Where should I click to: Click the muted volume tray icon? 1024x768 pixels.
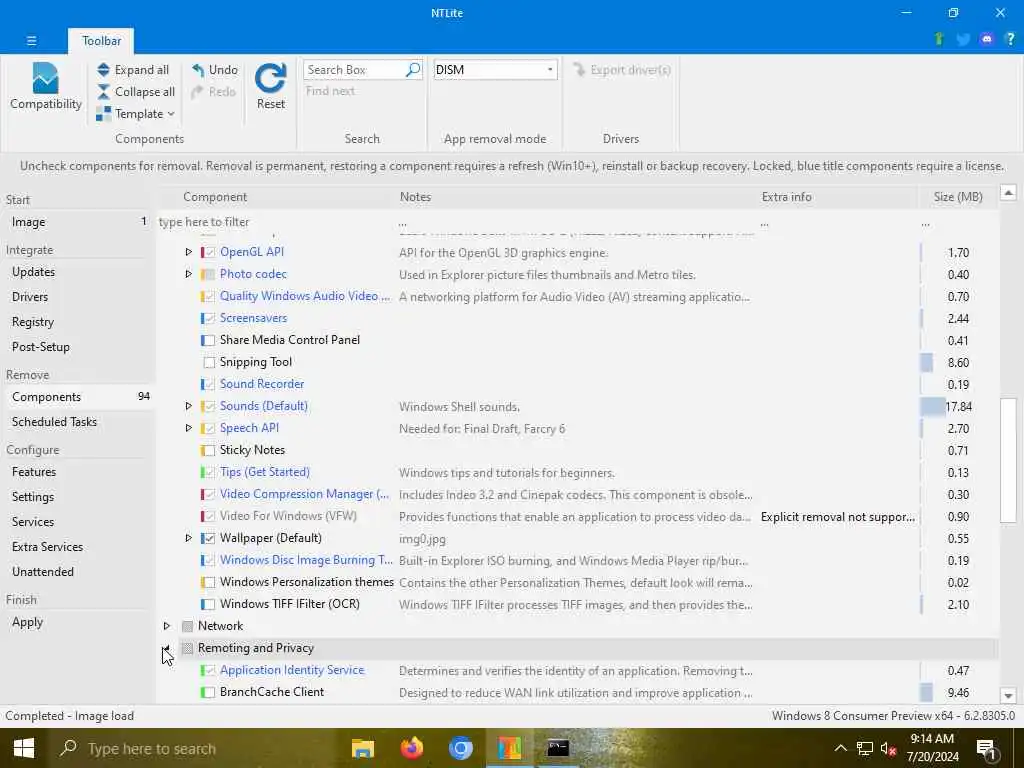[888, 748]
